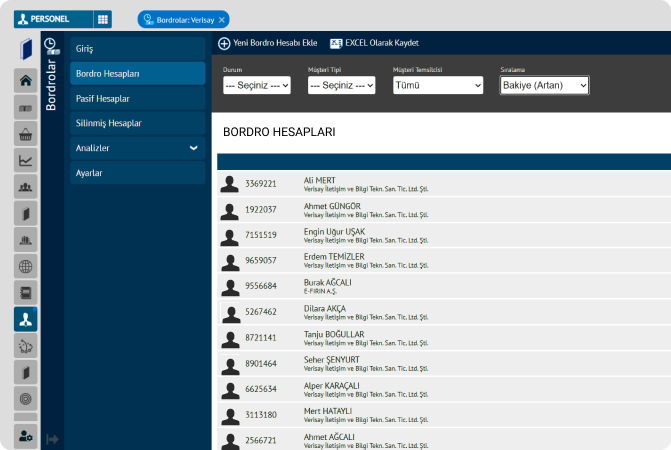Image resolution: width=671 pixels, height=450 pixels.
Task: Open the Durum dropdown
Action: [257, 86]
